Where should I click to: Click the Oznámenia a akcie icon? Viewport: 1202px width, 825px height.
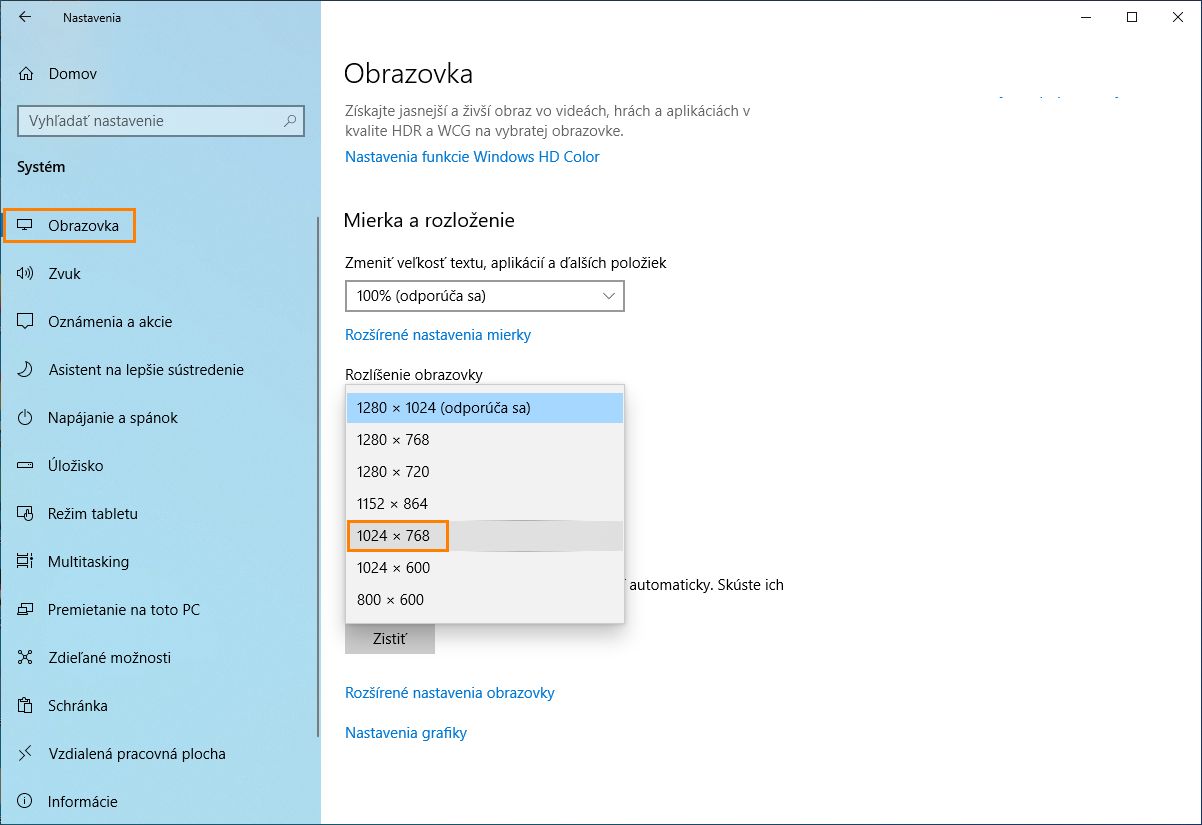pos(26,322)
